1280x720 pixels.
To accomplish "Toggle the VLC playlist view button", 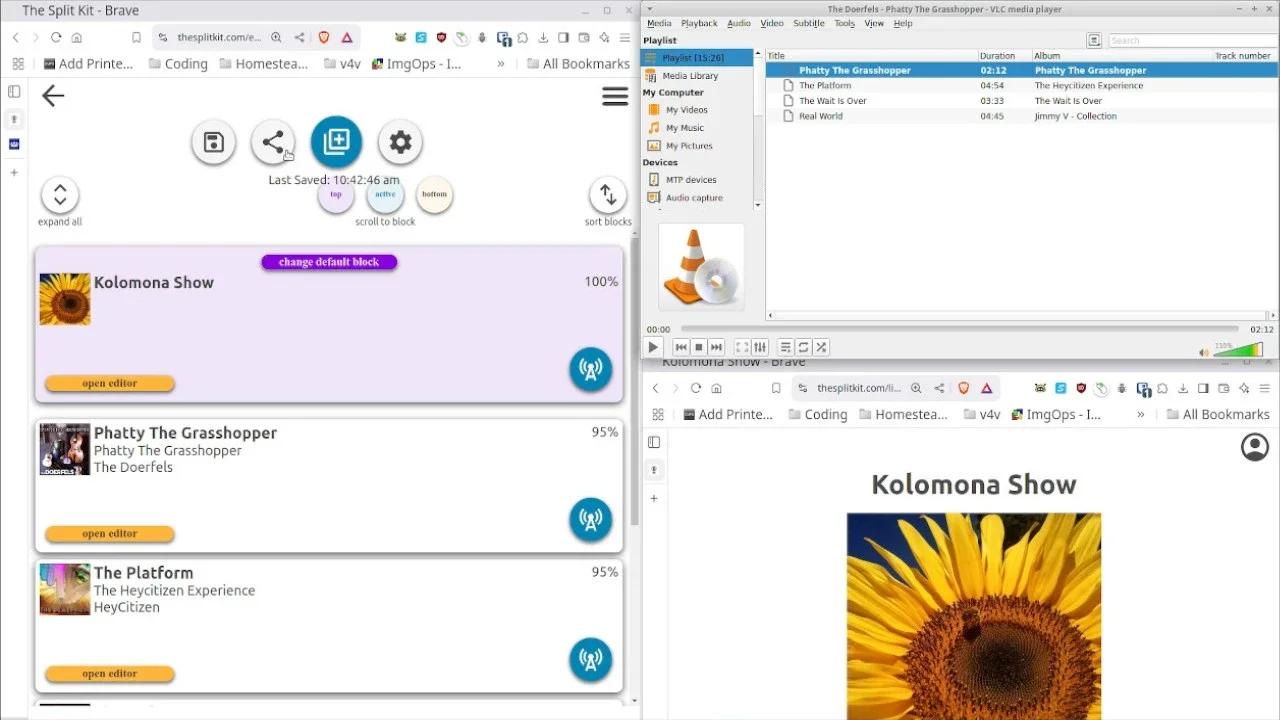I will pyautogui.click(x=785, y=347).
